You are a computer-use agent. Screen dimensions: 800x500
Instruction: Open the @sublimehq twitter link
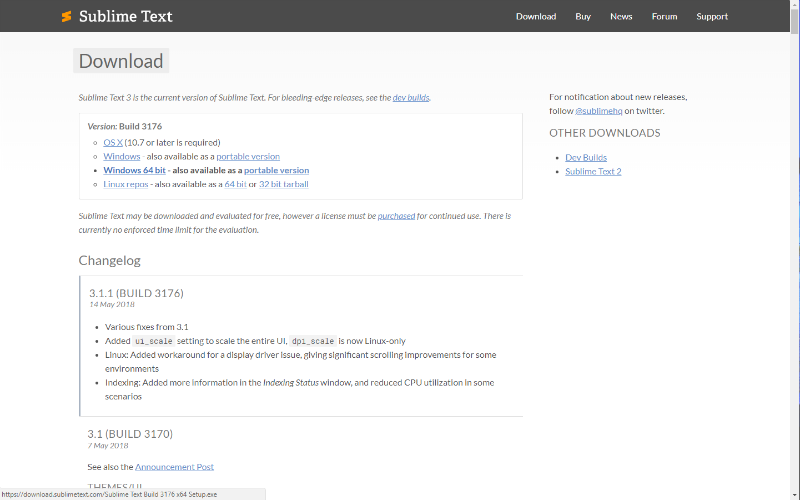tap(598, 111)
